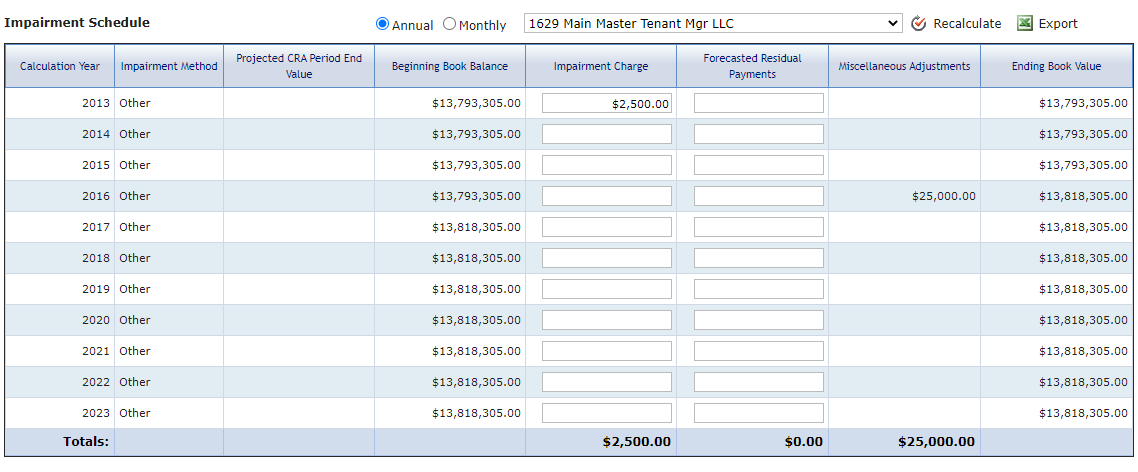Click the 2022 Forecasted Residual Payments input
The height and width of the screenshot is (472, 1138).
[759, 381]
